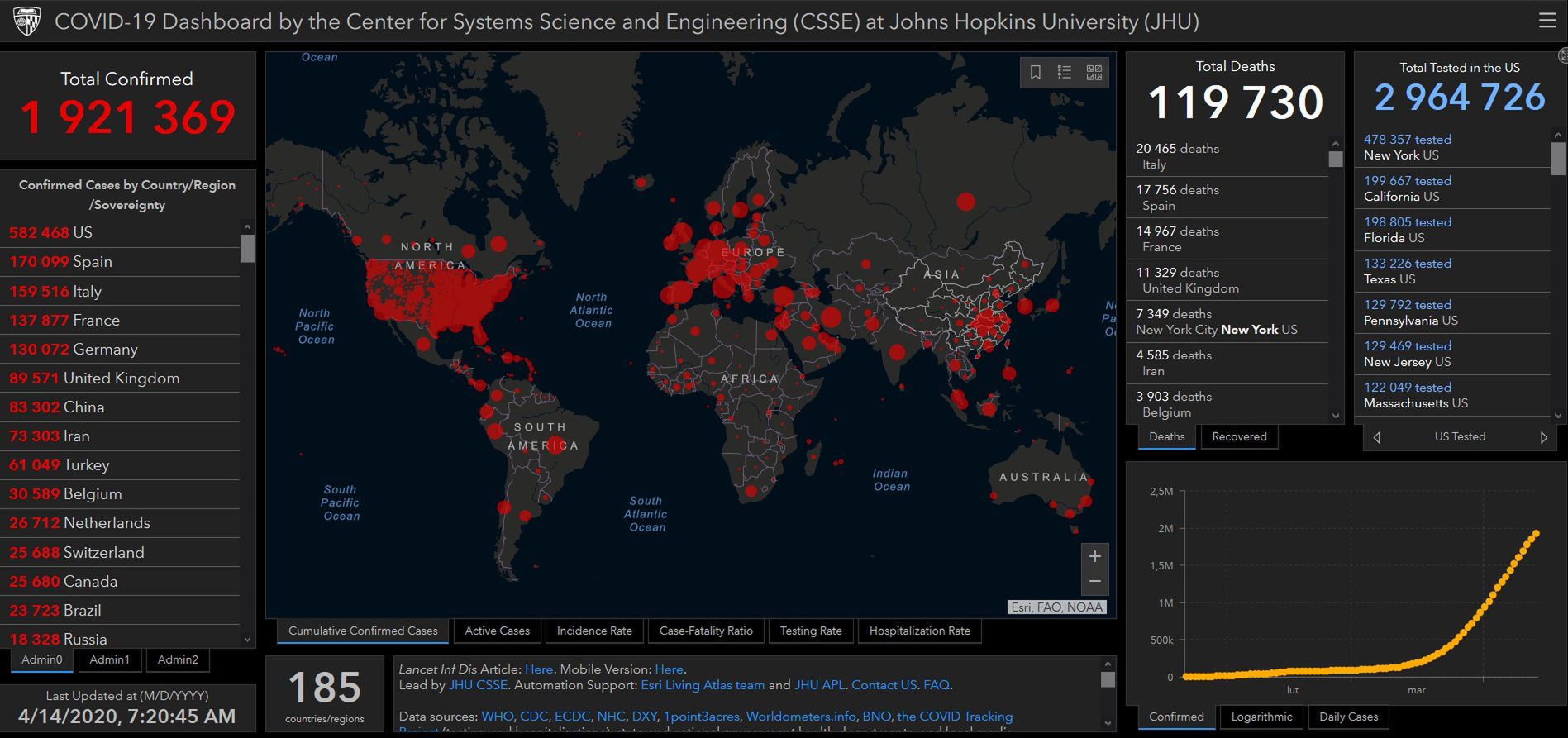Open Esri Living Atlas team link
This screenshot has width=1568, height=738.
pos(703,685)
